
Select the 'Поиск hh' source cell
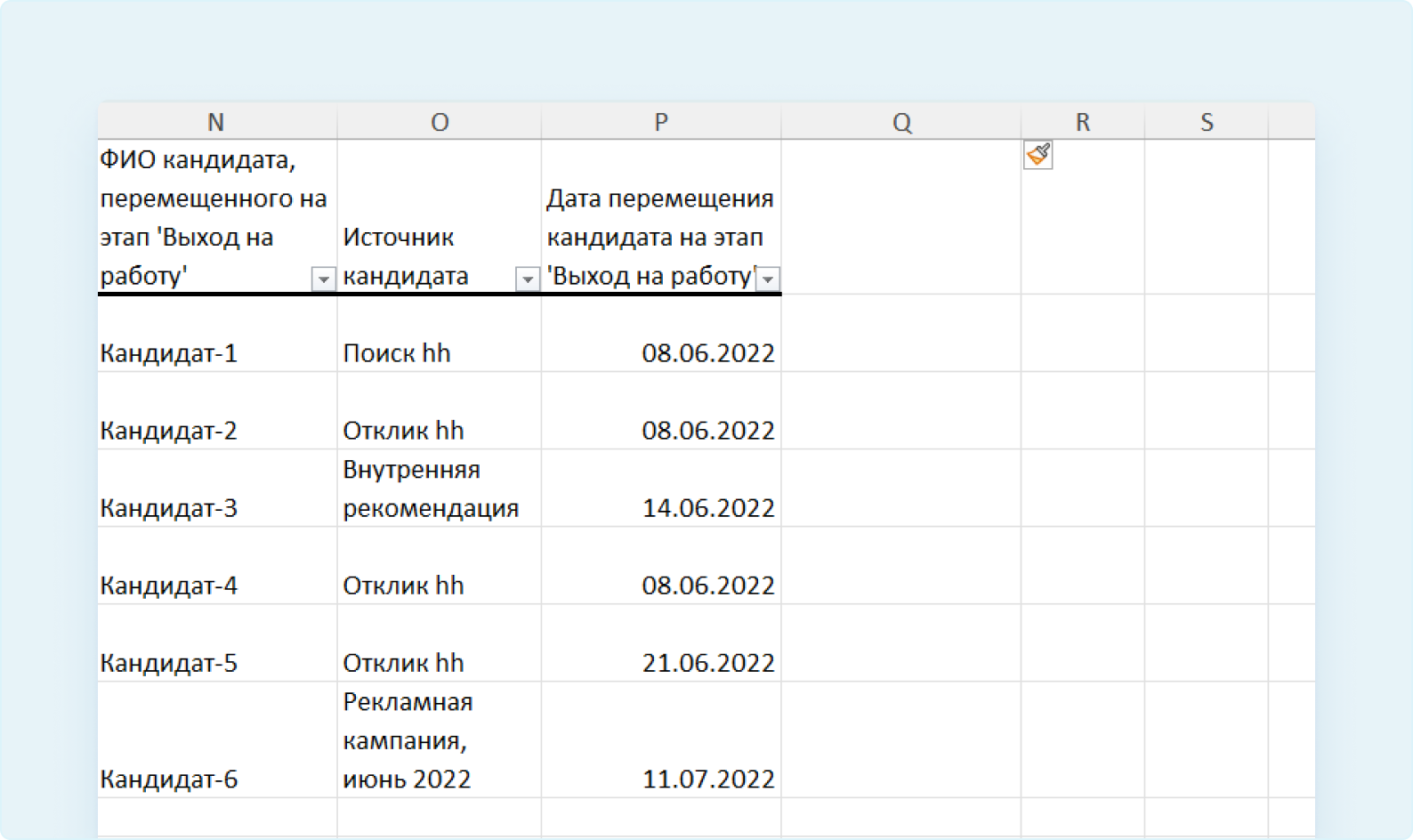click(440, 333)
